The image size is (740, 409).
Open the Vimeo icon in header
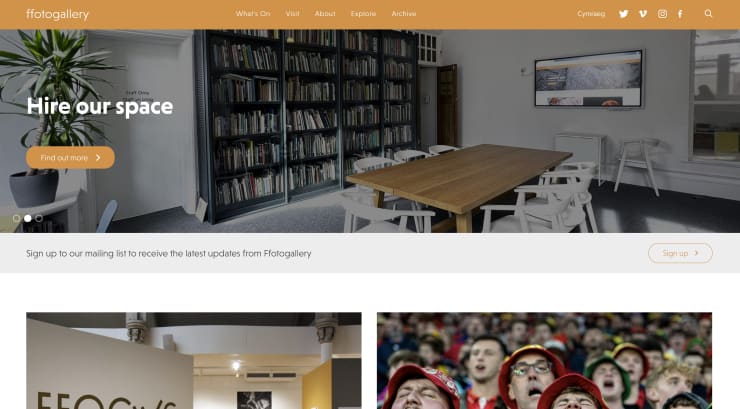coord(643,14)
